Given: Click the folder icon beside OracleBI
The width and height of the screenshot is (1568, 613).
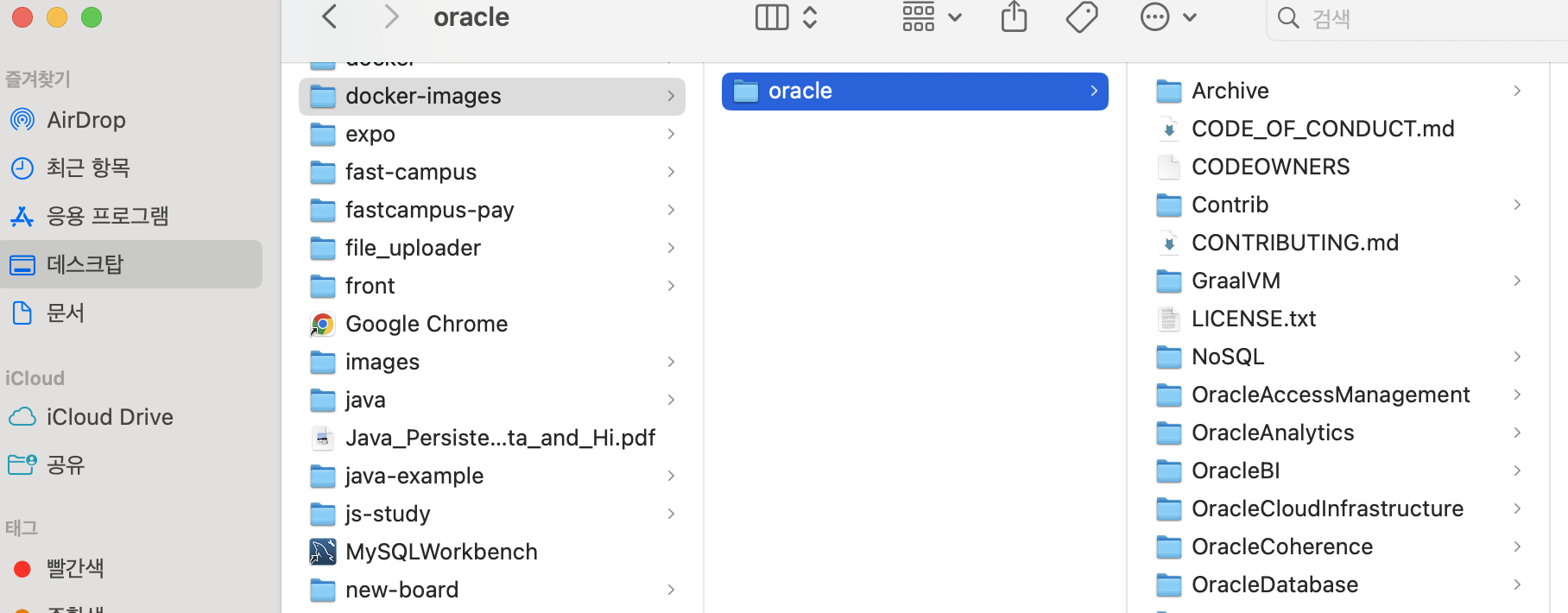Looking at the screenshot, I should (x=1169, y=471).
